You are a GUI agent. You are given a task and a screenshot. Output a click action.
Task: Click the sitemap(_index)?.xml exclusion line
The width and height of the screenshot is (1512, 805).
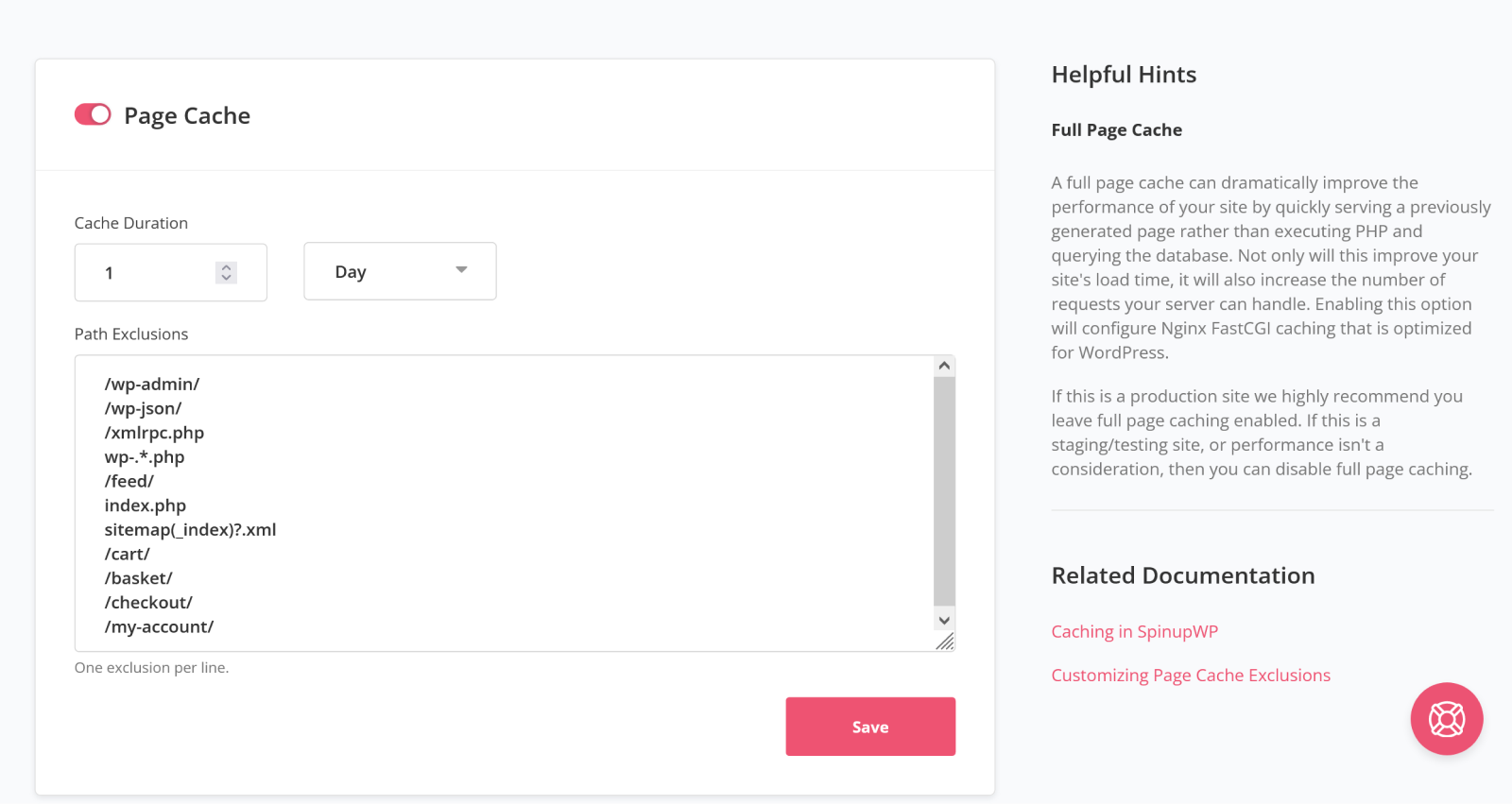pos(190,529)
